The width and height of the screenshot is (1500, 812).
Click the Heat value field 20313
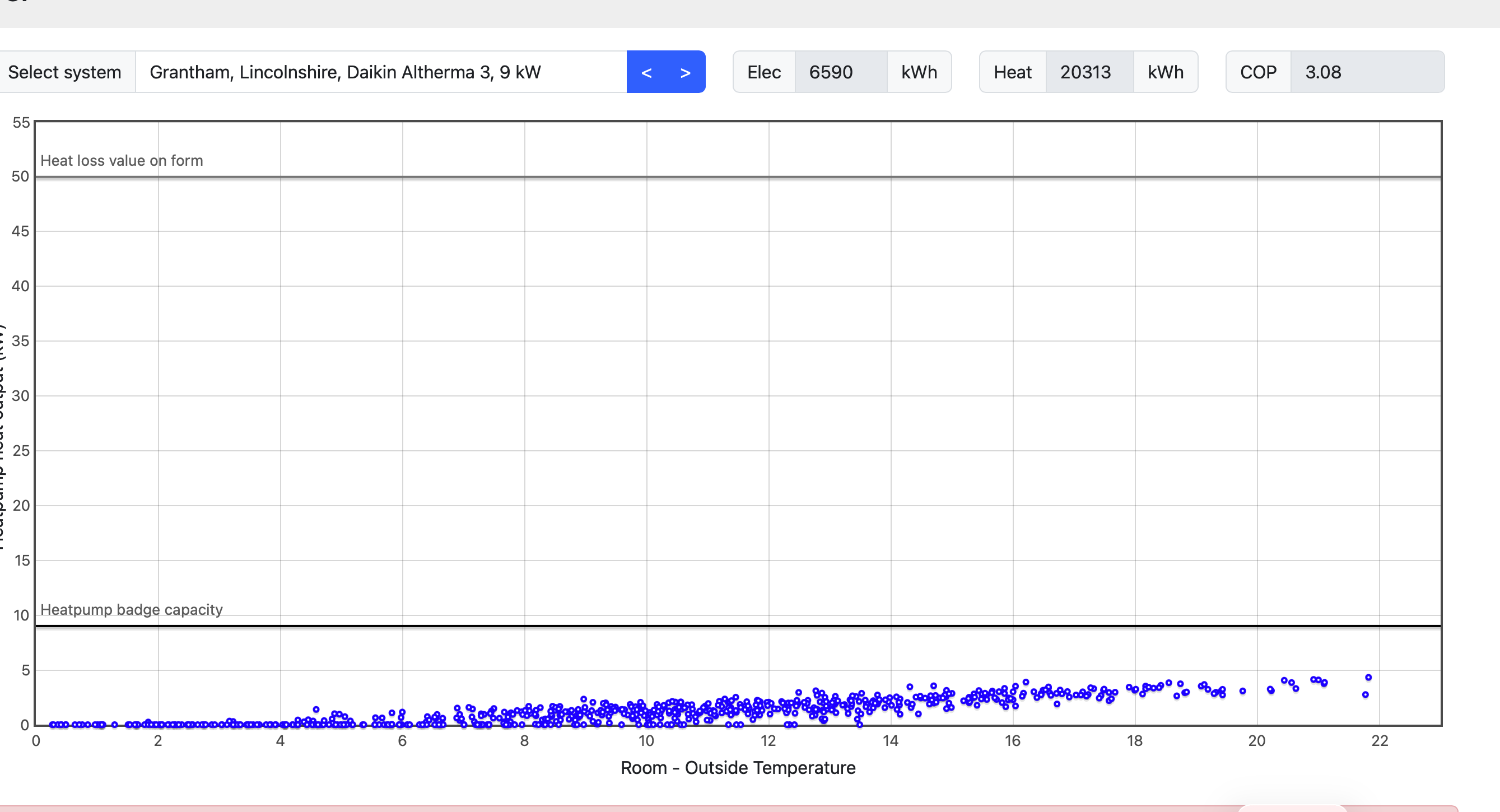coord(1089,72)
